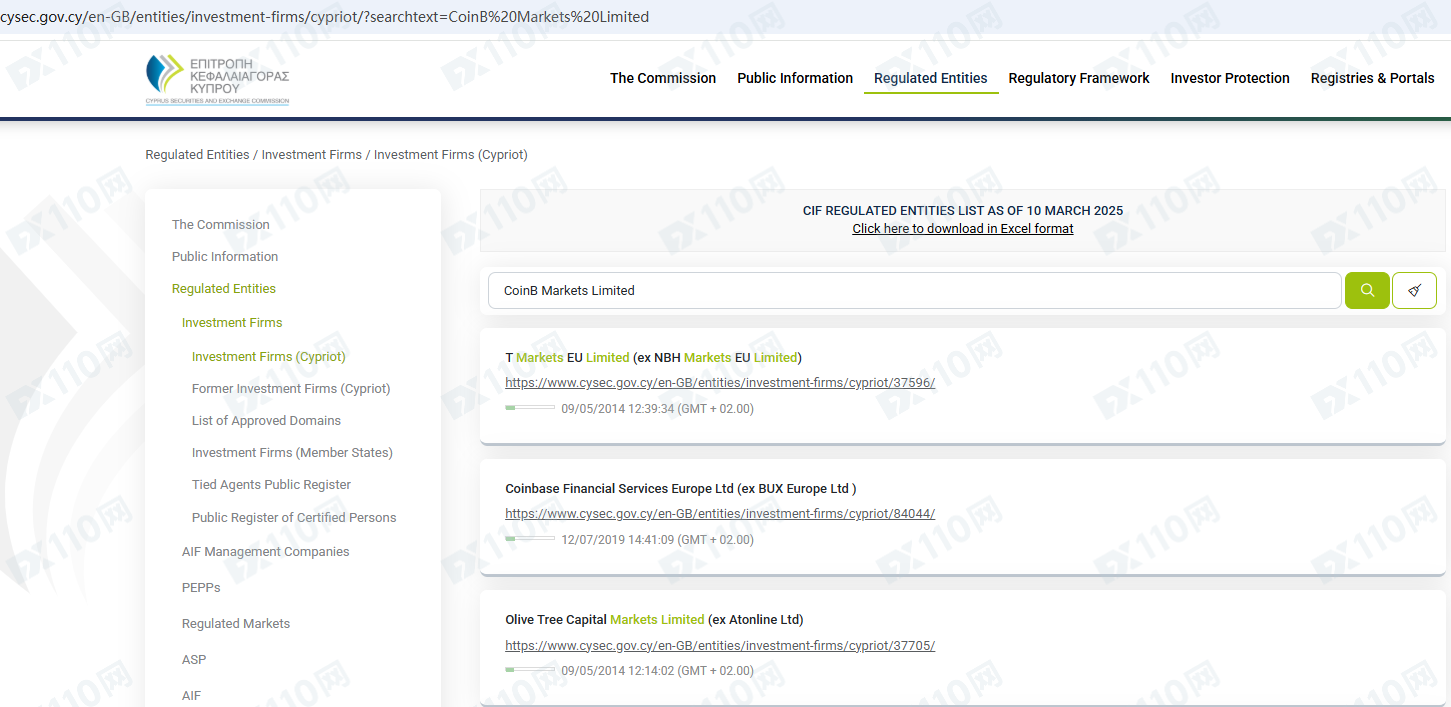Open PEPPs sidebar item
Image resolution: width=1451 pixels, height=707 pixels.
201,588
